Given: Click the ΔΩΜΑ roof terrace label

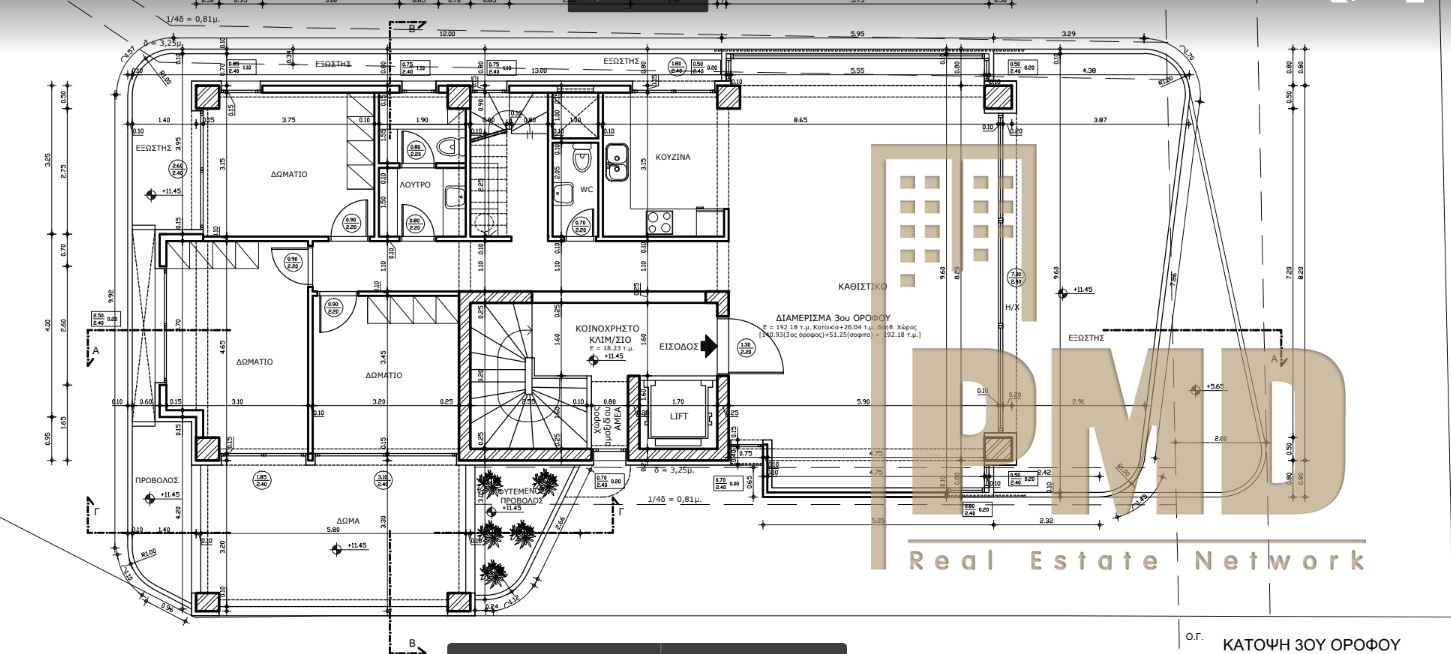Looking at the screenshot, I should pos(348,520).
